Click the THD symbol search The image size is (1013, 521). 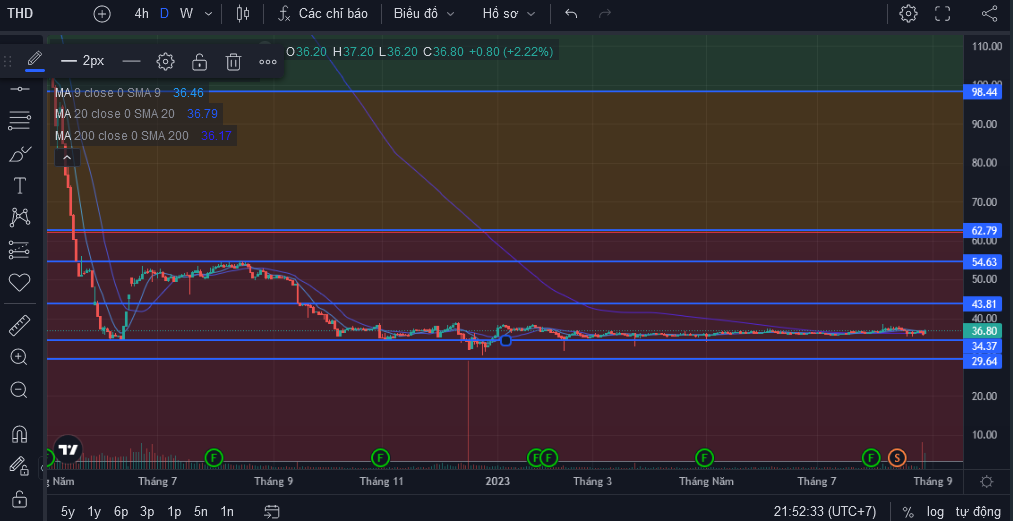click(20, 14)
